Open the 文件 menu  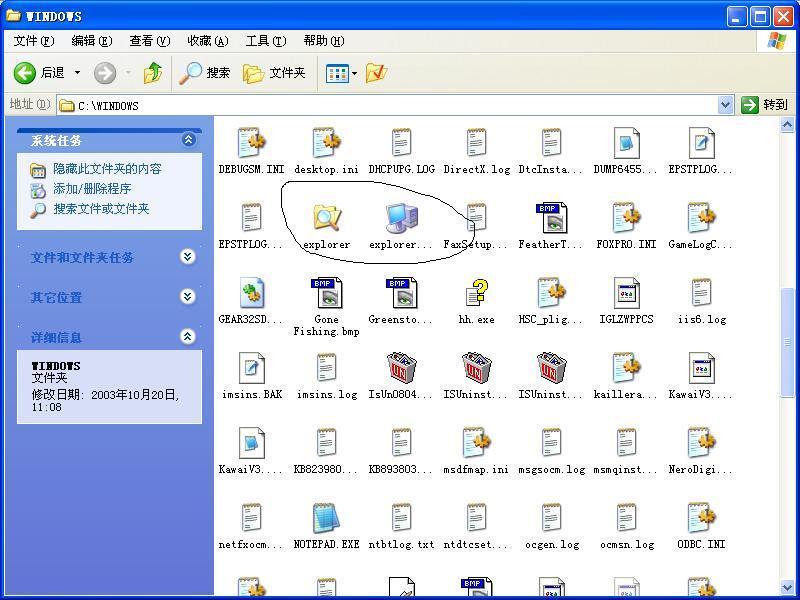point(34,41)
